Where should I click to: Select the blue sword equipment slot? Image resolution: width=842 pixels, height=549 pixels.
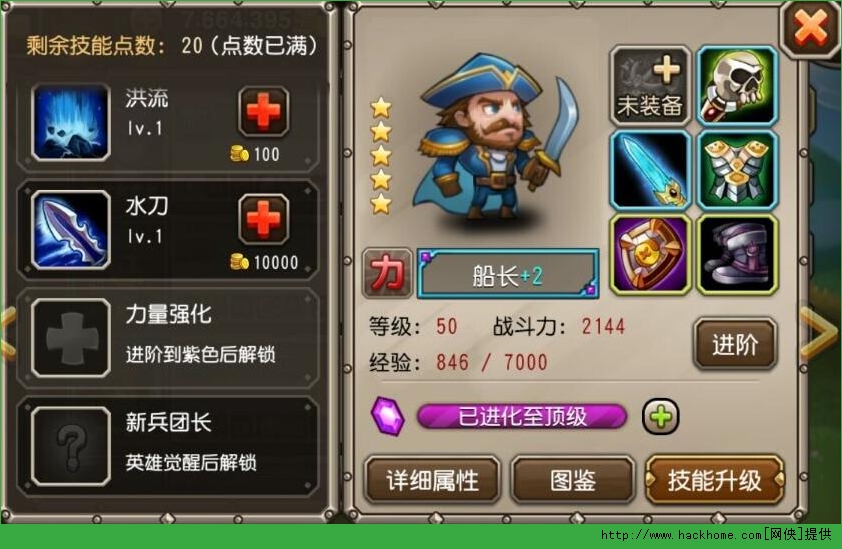650,170
